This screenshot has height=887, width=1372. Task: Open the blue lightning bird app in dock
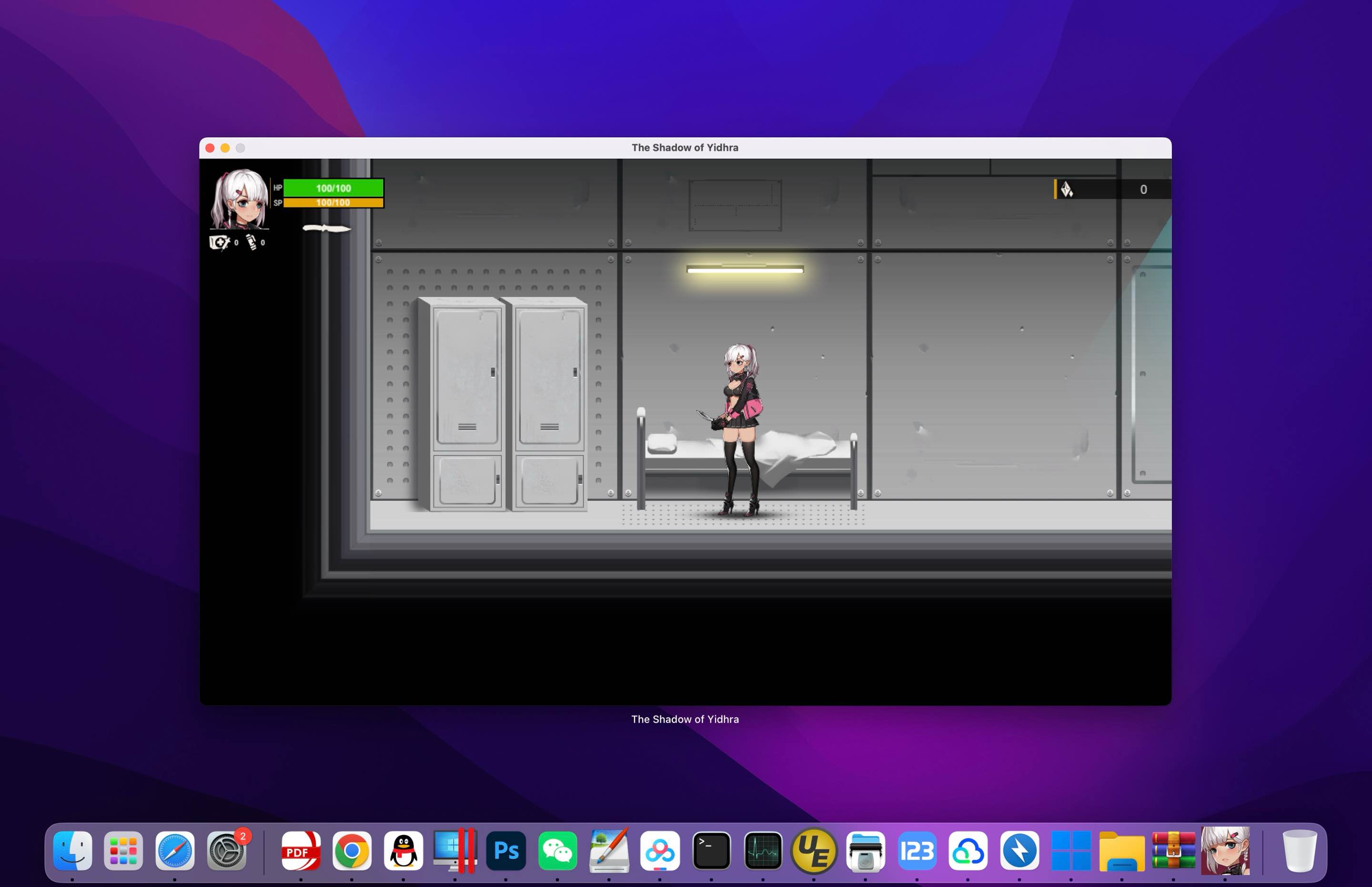[1020, 850]
